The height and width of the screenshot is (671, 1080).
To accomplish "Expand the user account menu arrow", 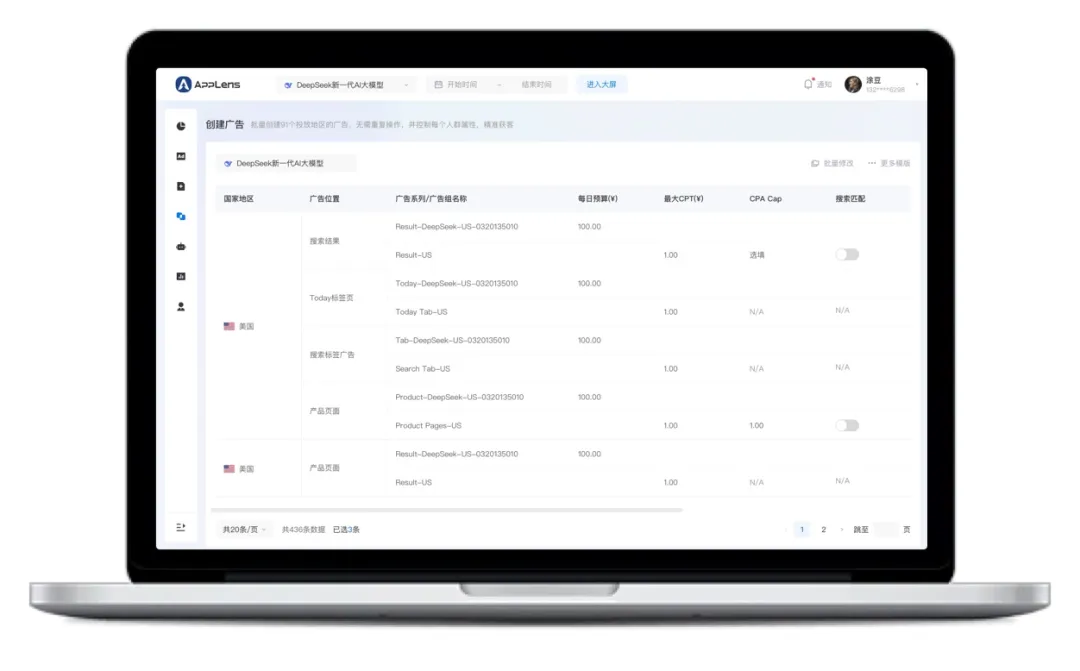I will (x=917, y=85).
